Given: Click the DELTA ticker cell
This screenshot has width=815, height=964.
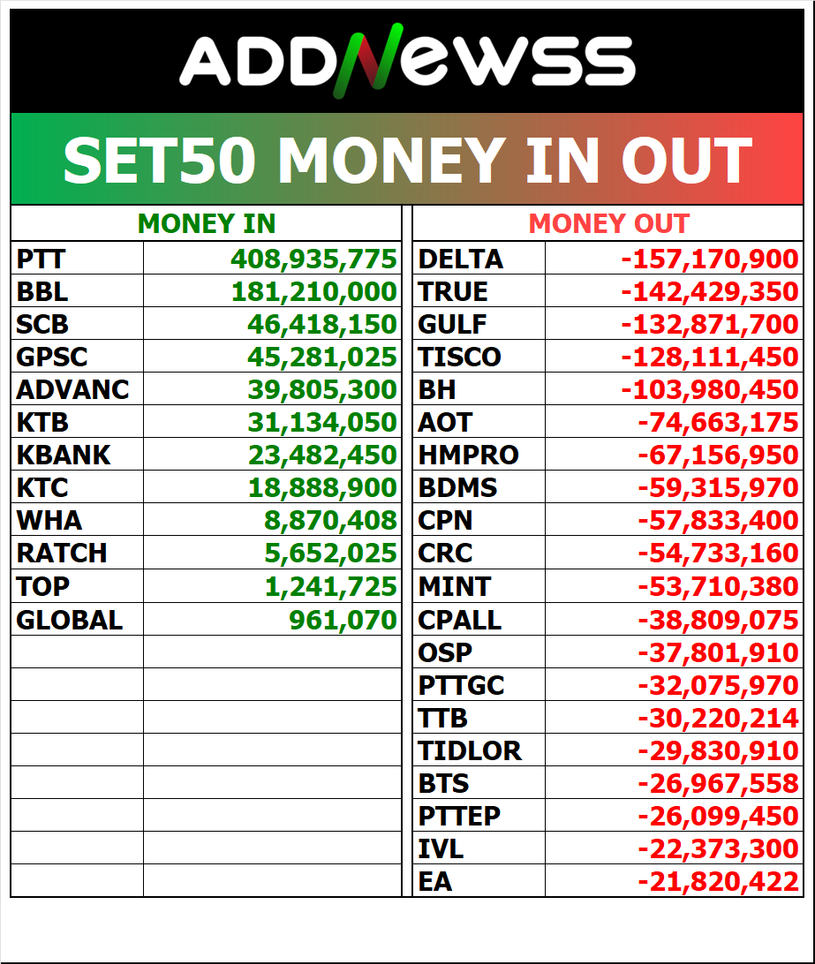Looking at the screenshot, I should click(460, 260).
